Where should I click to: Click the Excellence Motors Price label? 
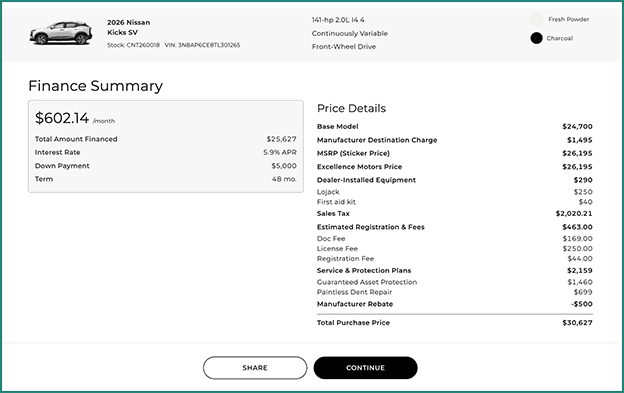359,167
